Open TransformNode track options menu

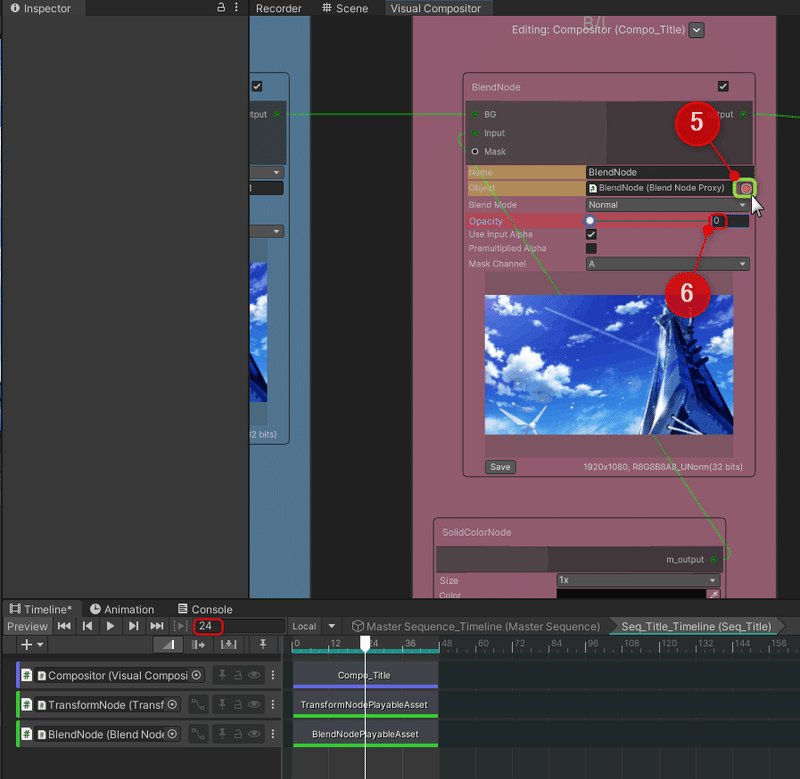pyautogui.click(x=273, y=705)
